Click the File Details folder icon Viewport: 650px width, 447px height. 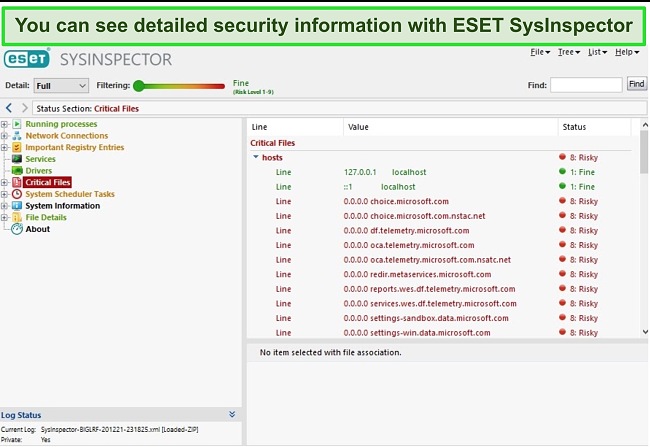click(17, 217)
